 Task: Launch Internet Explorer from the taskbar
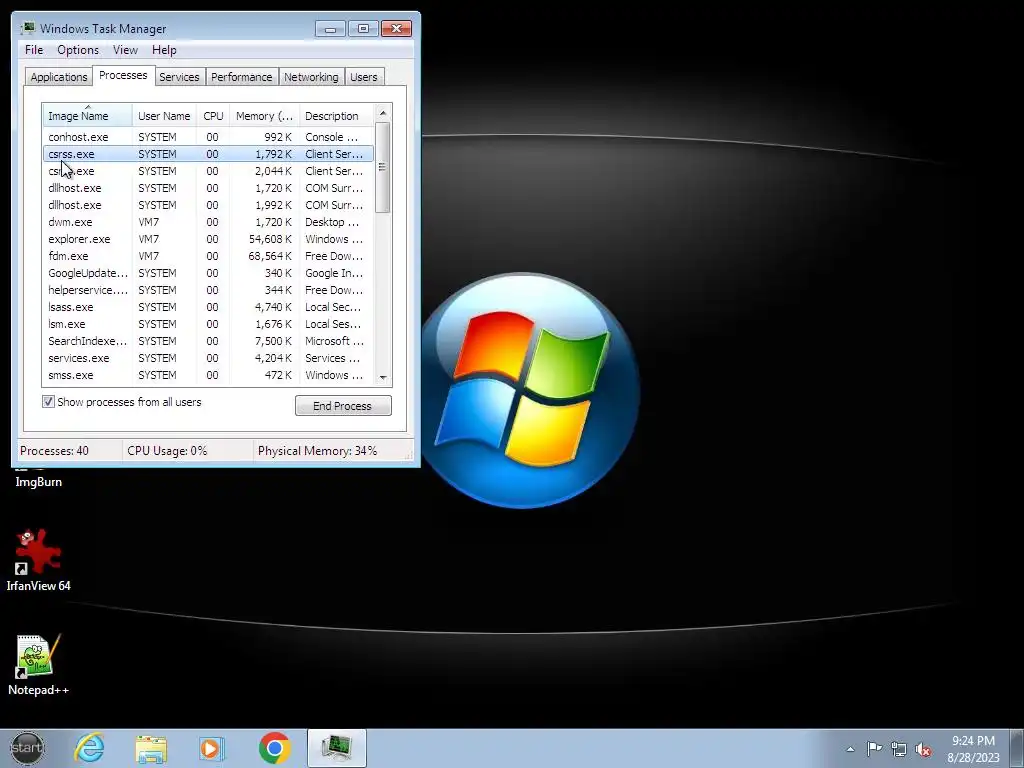click(x=89, y=748)
